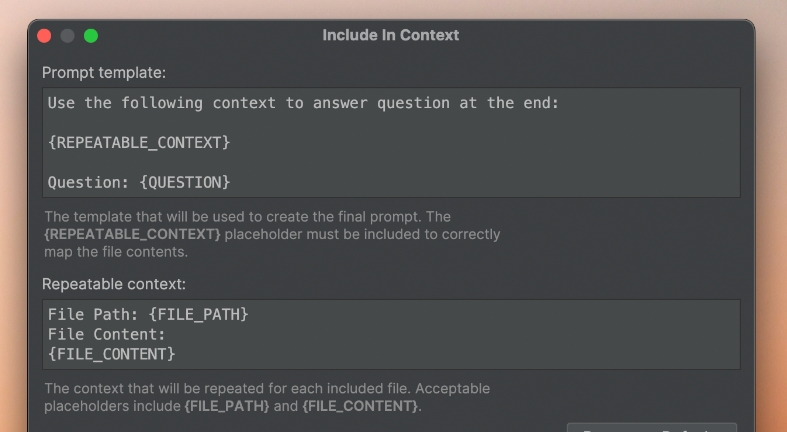
Task: Click {REPEATABLE_CONTEXT} line in the prompt template field
Action: point(139,143)
